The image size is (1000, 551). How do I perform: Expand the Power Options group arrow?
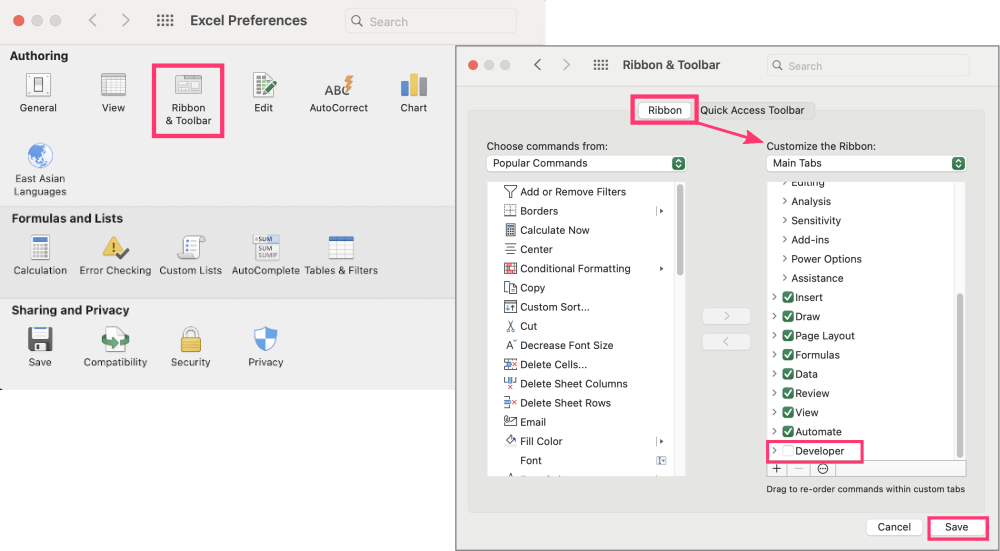point(784,258)
